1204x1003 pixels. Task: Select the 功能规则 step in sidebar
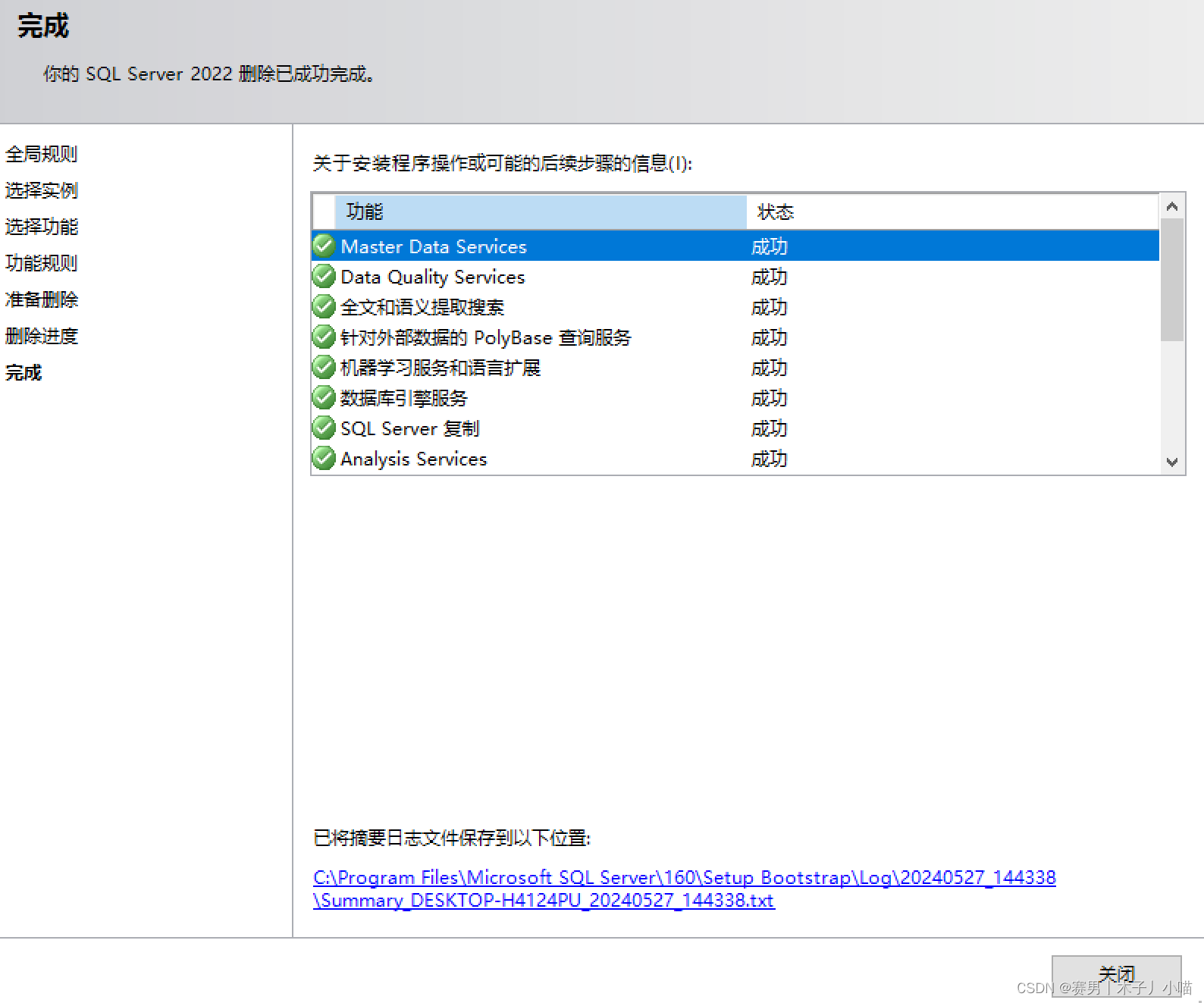(42, 263)
